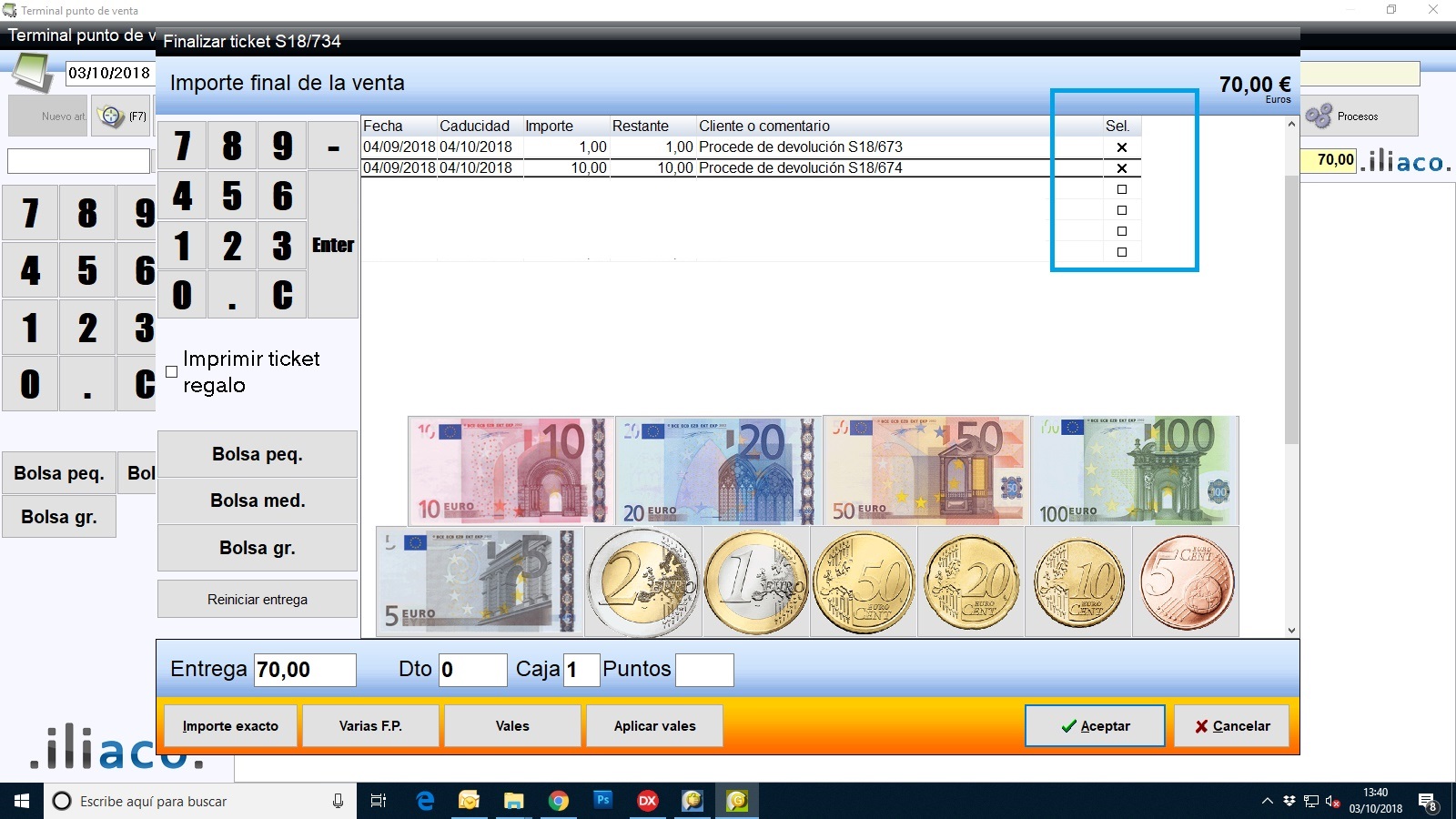Click digit 7 on dialog keypad
Image resolution: width=1456 pixels, height=819 pixels.
click(183, 146)
